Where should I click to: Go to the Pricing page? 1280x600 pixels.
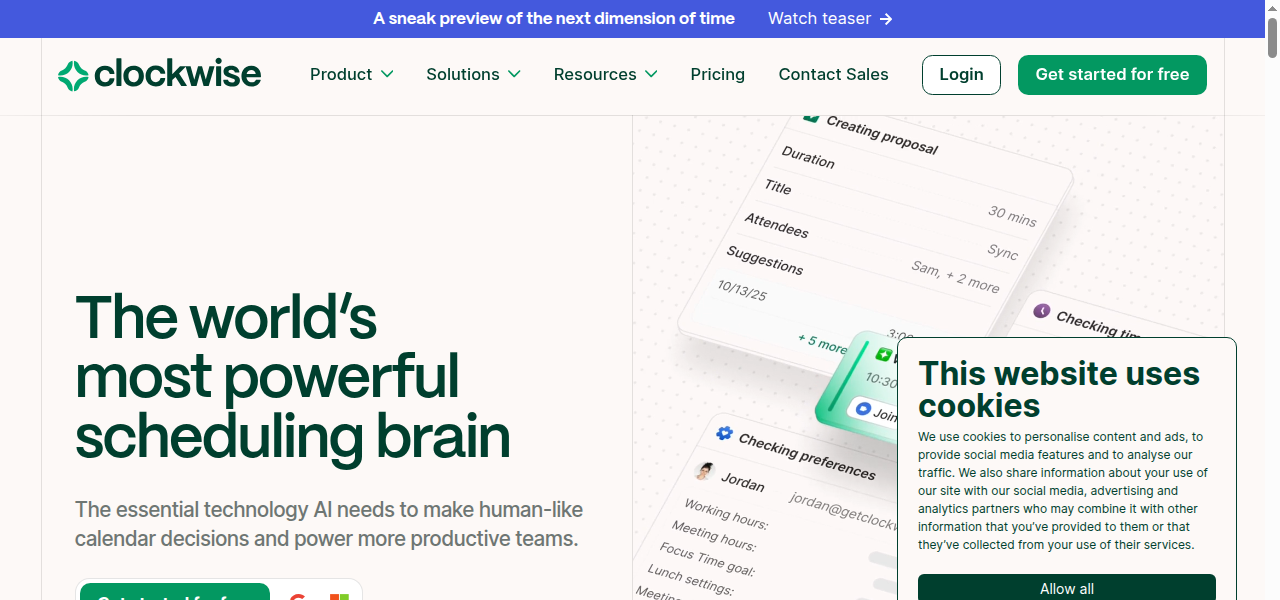[x=717, y=75]
